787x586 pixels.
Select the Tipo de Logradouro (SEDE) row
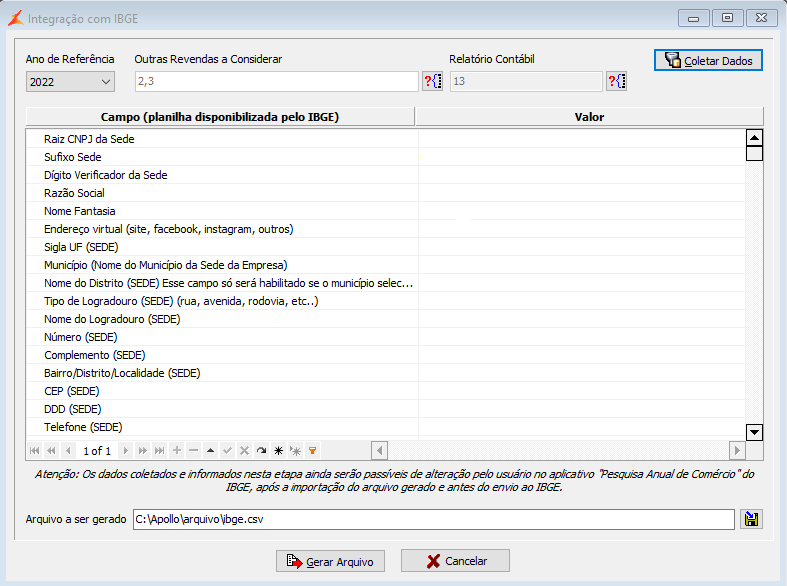pos(385,301)
